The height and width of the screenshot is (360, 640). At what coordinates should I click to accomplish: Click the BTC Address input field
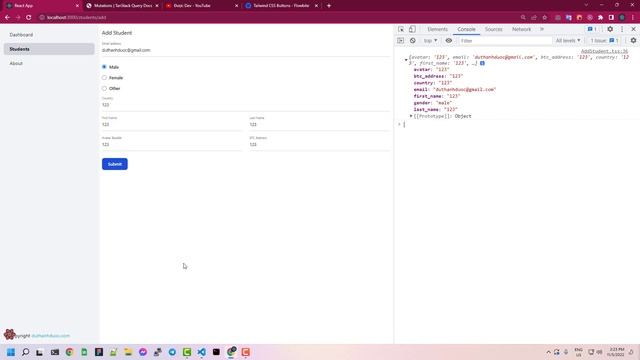coord(320,144)
